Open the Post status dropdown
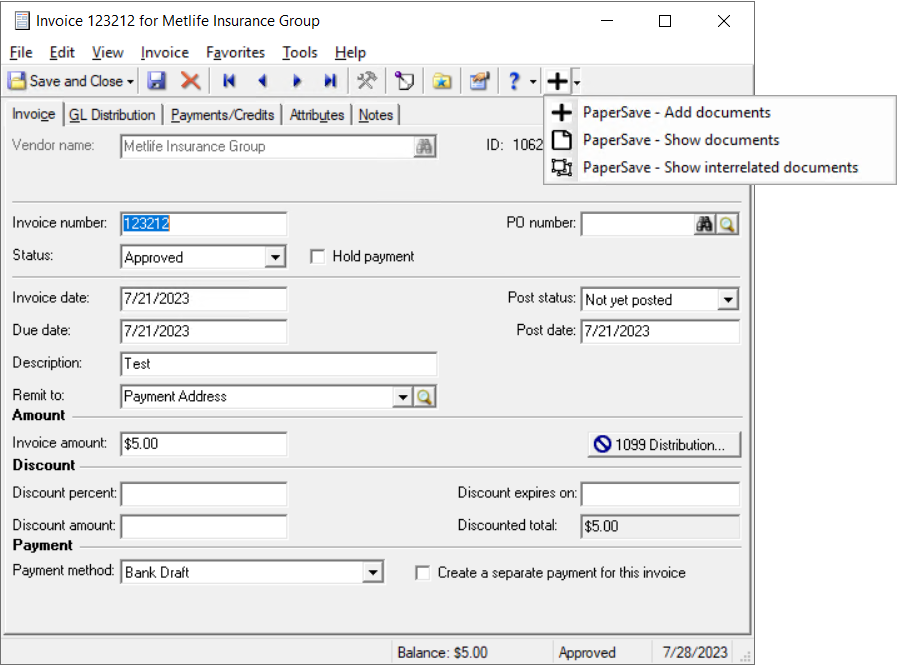 pos(728,300)
